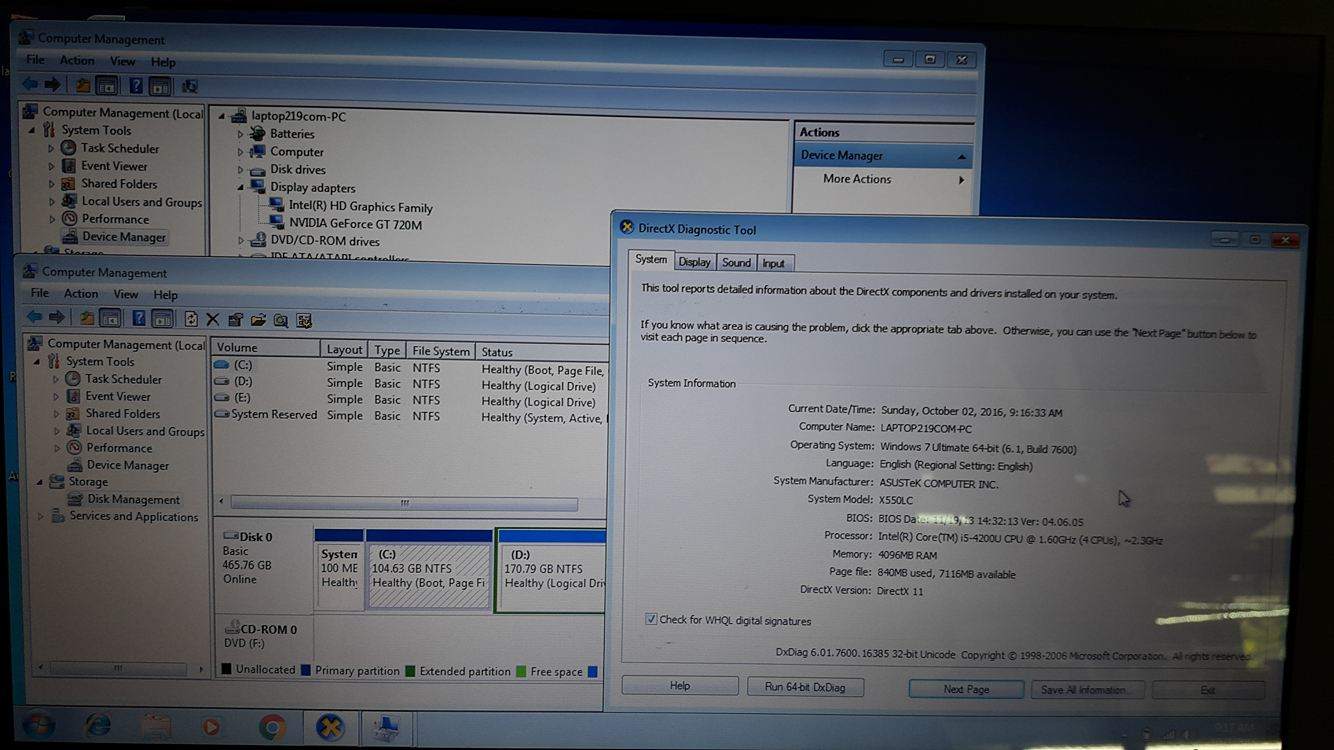Click Back arrow in Disk Management window toolbar
Screen dimensions: 1334x750
click(34, 318)
